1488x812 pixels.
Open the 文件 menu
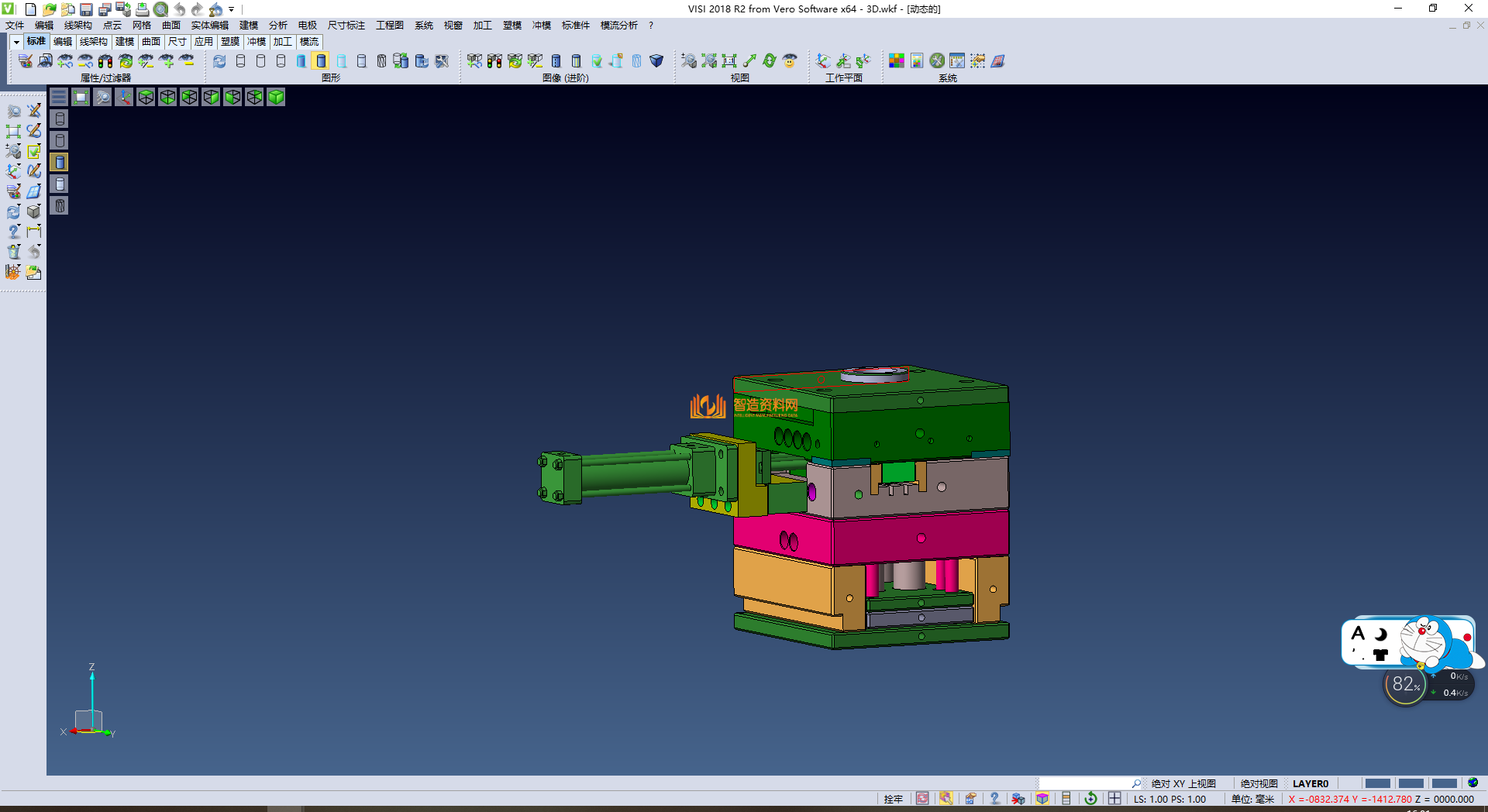click(15, 26)
